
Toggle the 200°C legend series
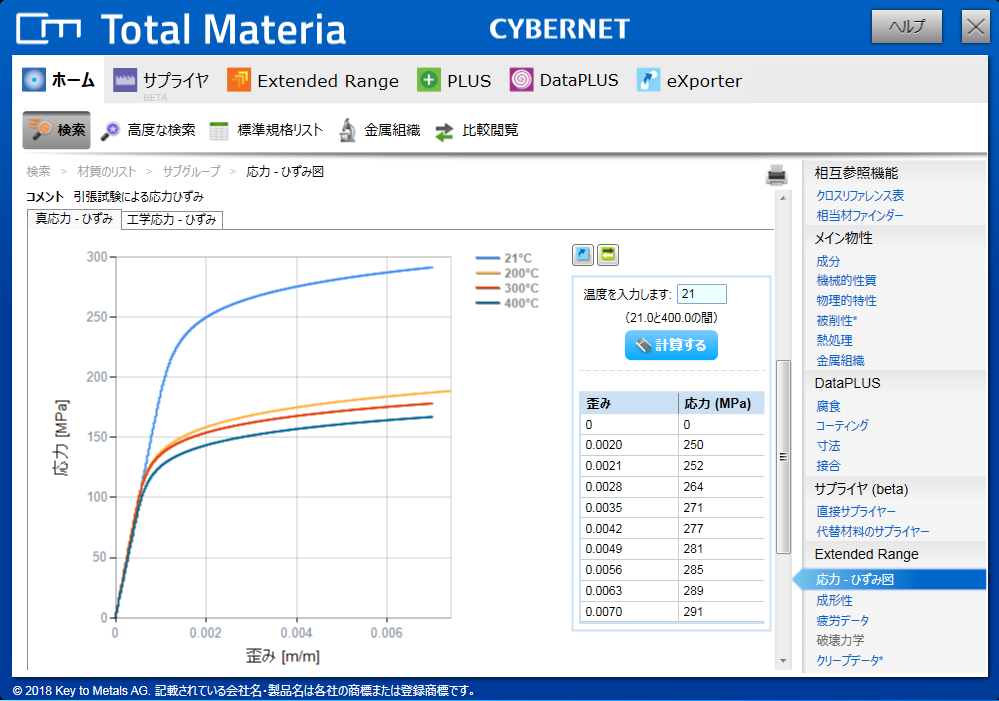[x=507, y=273]
